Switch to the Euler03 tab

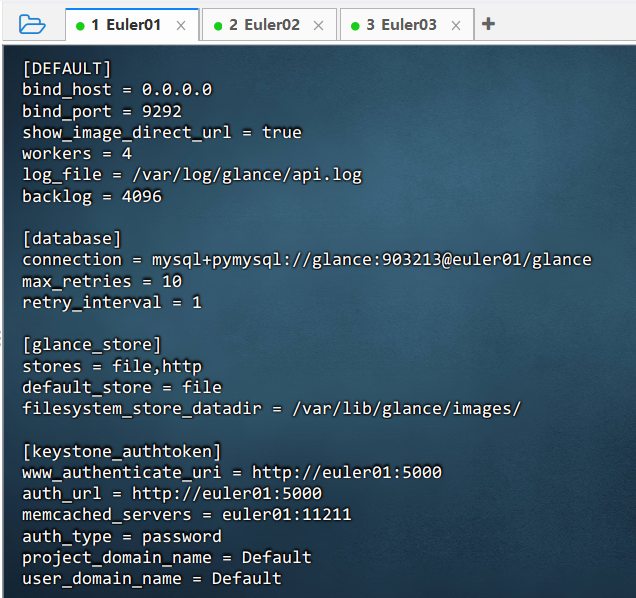407,25
